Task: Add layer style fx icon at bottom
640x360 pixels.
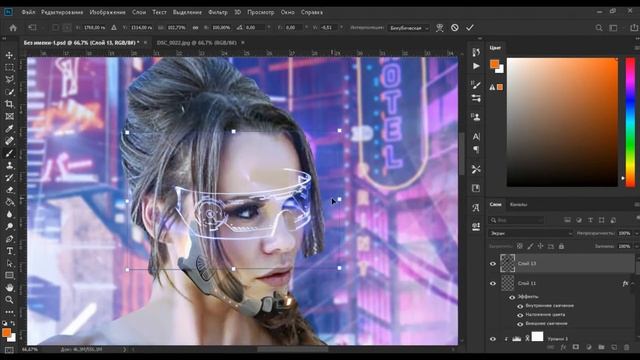Action: (563, 347)
